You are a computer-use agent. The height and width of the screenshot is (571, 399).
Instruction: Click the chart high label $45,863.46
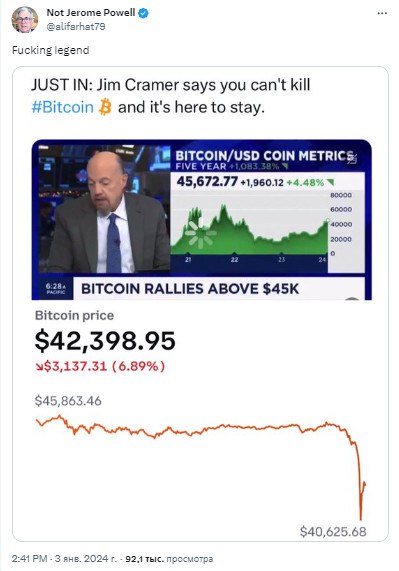pos(68,401)
